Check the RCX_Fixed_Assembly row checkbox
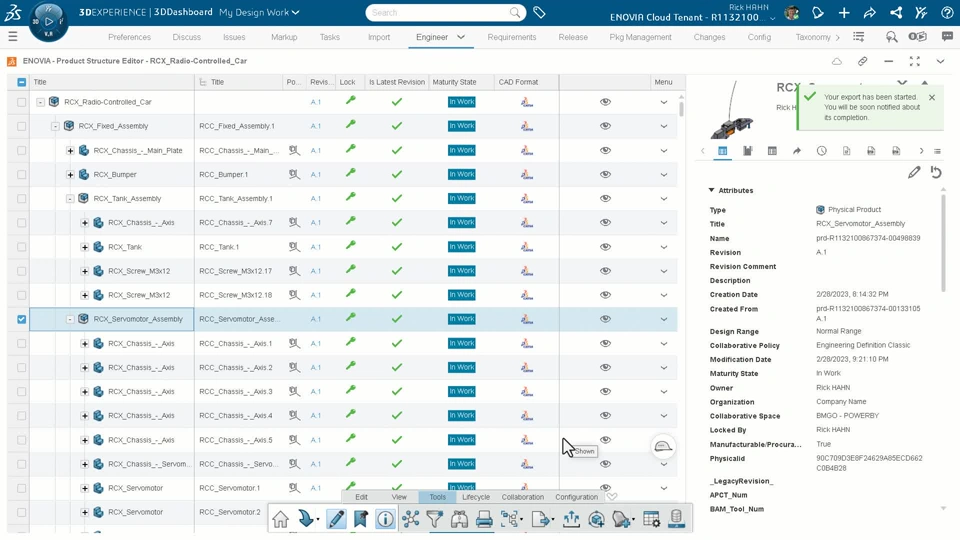960x540 pixels. pos(21,126)
